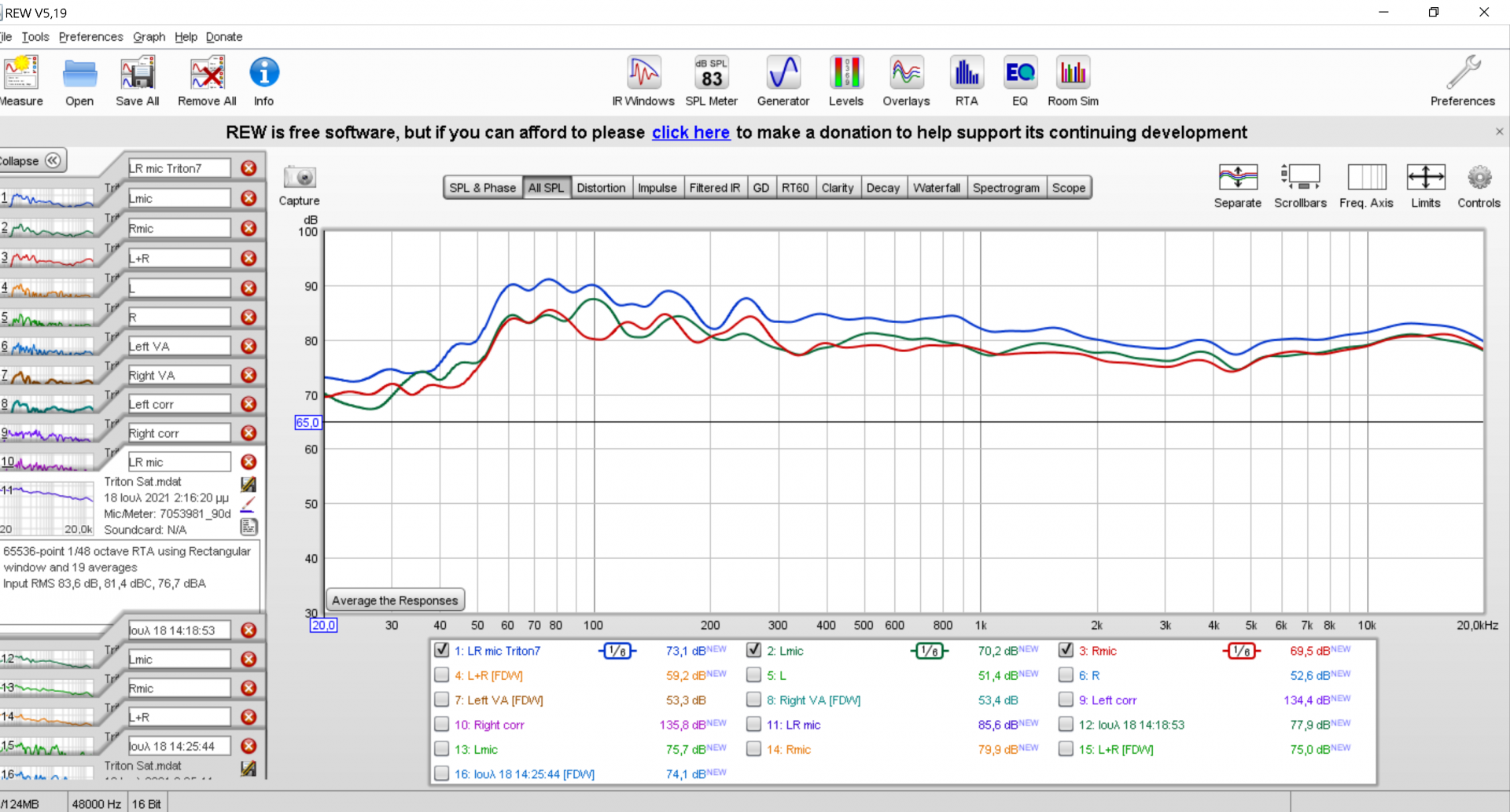Open the graph Limits icon
This screenshot has width=1510, height=812.
[x=1426, y=186]
